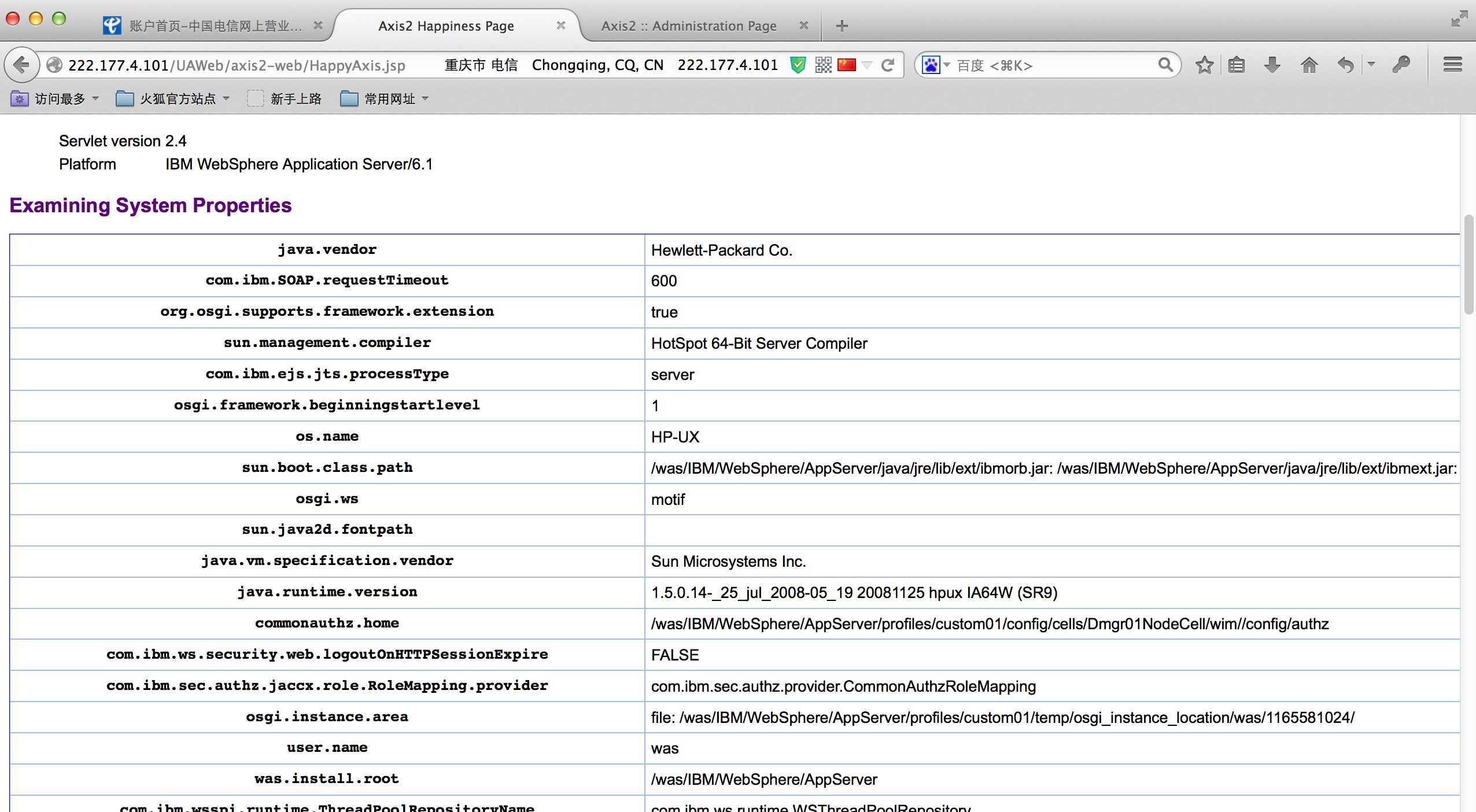Open search engine selector dropdown arrow
The width and height of the screenshot is (1476, 812).
(947, 65)
